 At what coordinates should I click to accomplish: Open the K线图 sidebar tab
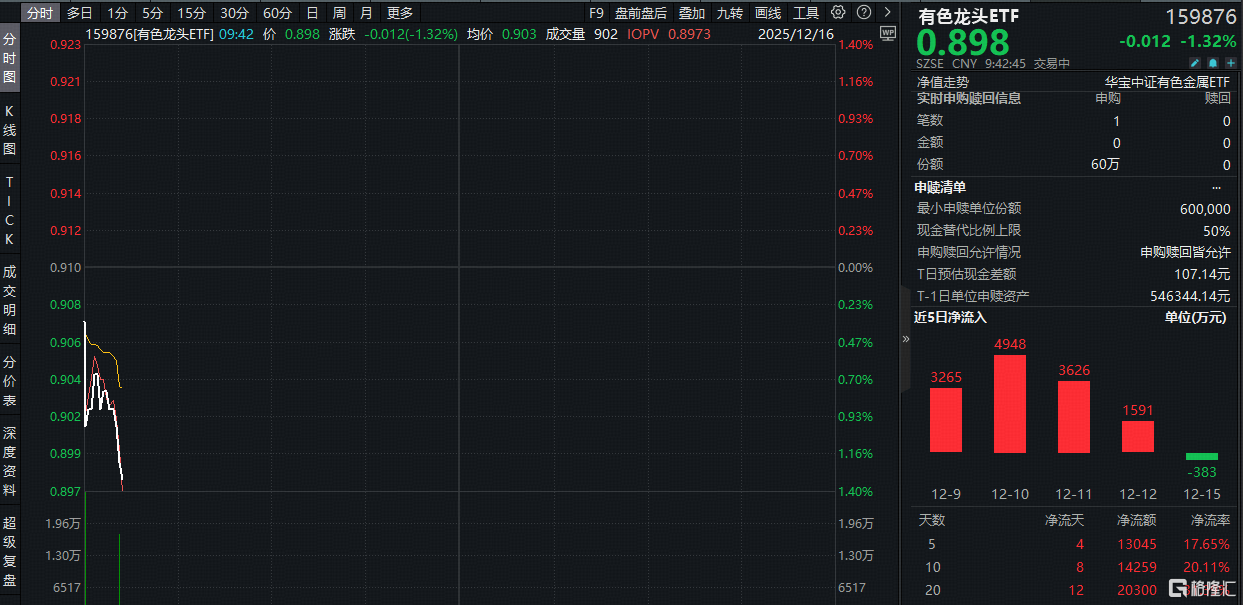click(9, 130)
